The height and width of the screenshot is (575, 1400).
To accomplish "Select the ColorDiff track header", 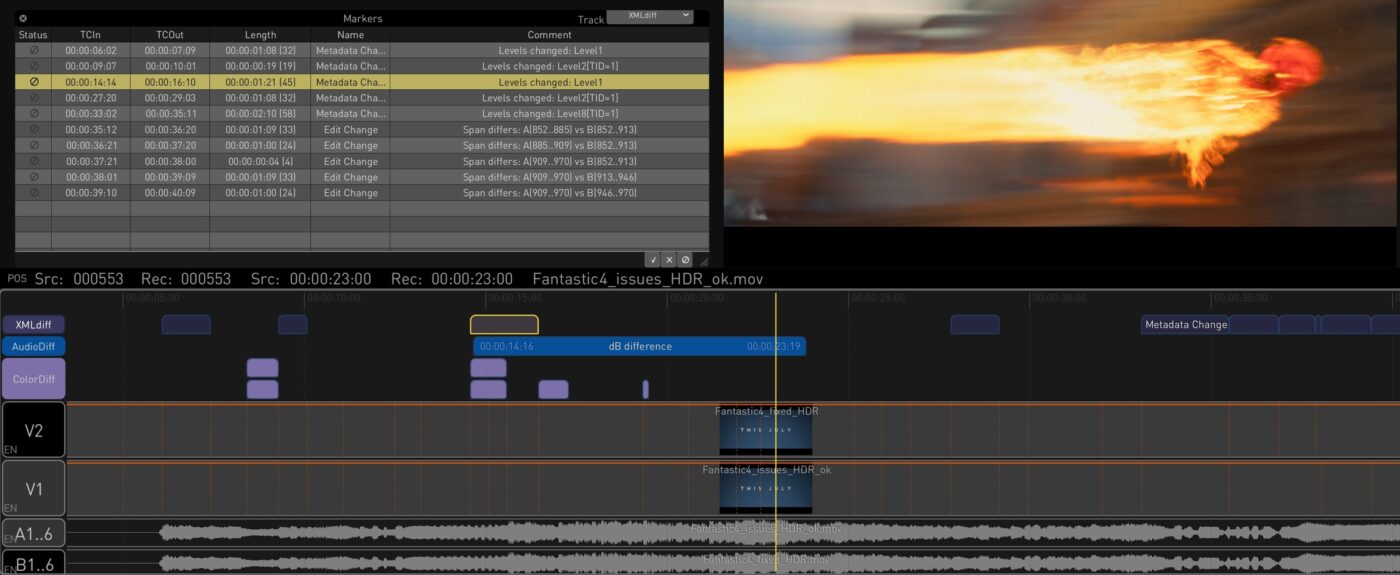I will pos(33,379).
